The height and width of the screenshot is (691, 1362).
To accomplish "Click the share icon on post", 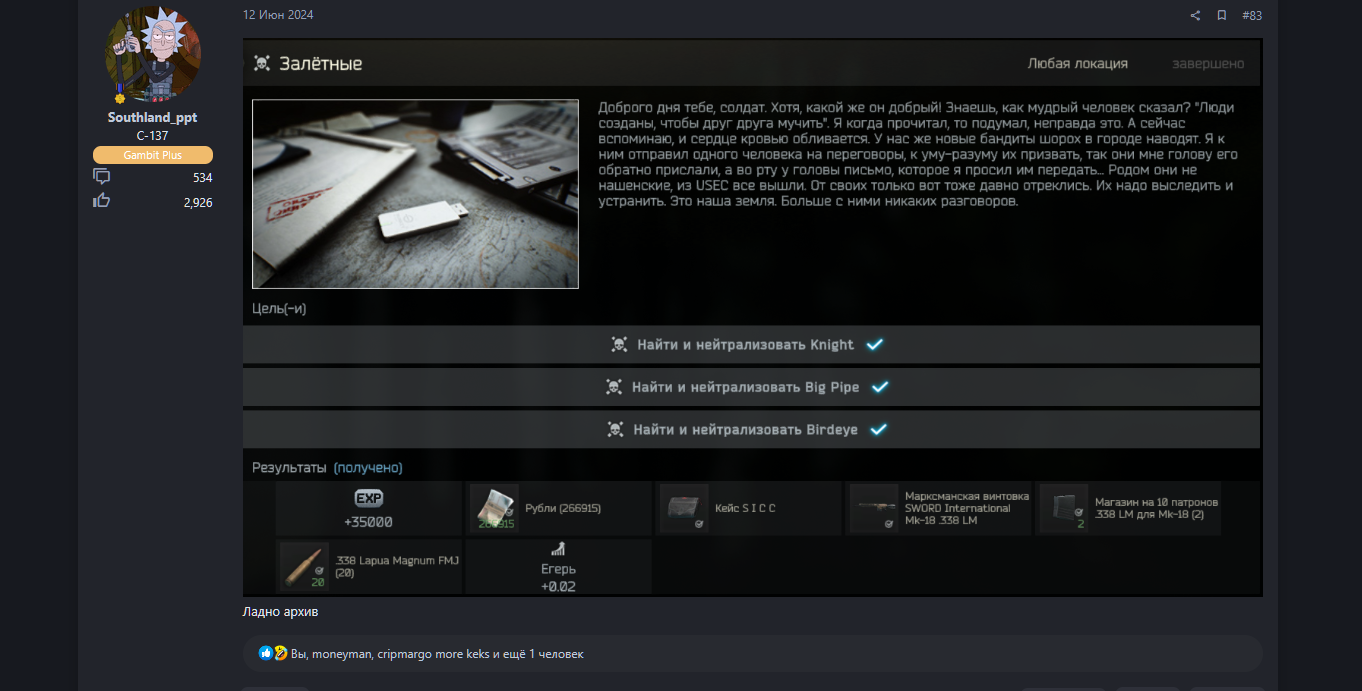I will [x=1195, y=16].
